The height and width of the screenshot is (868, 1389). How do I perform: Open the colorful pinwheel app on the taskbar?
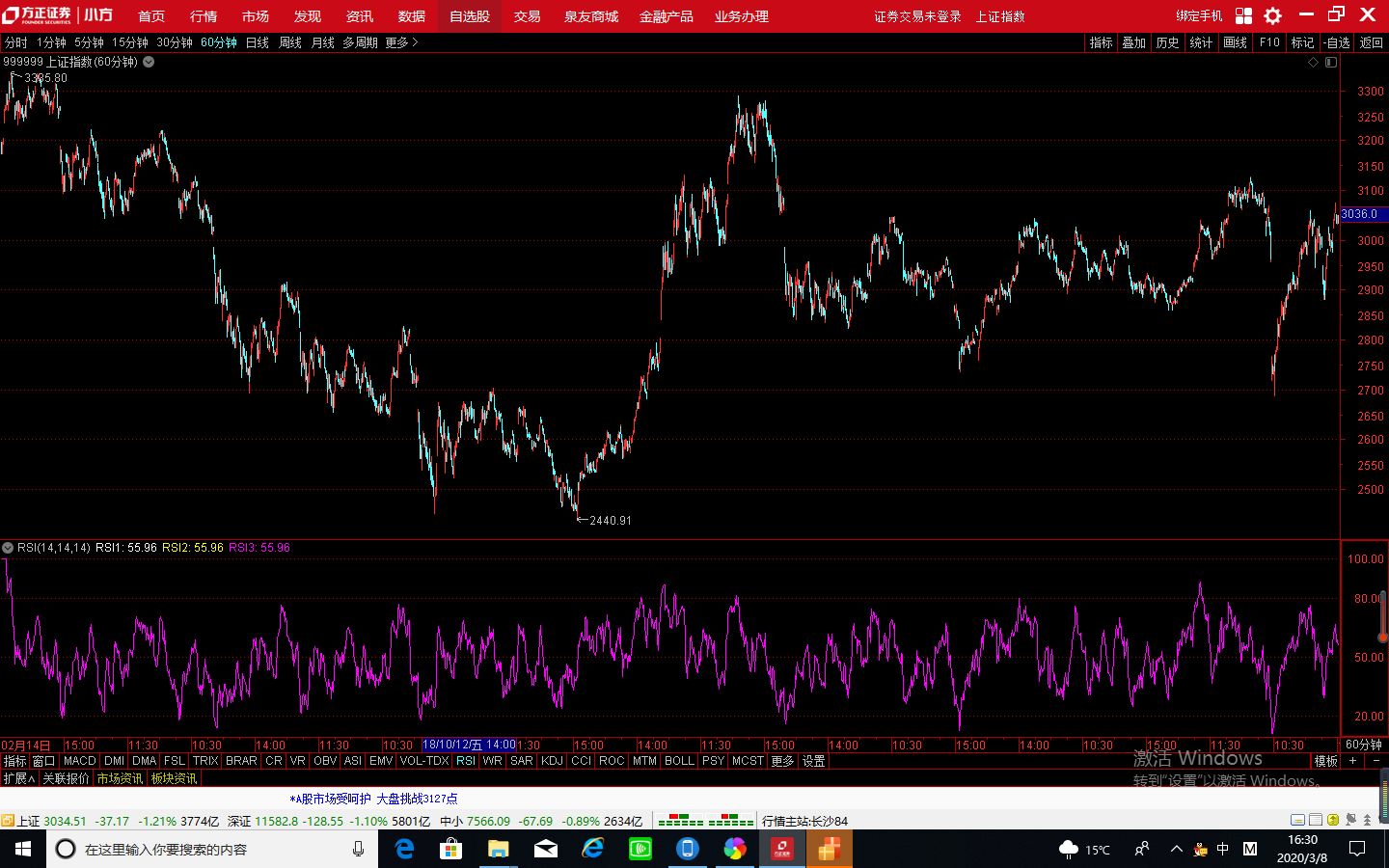click(735, 849)
